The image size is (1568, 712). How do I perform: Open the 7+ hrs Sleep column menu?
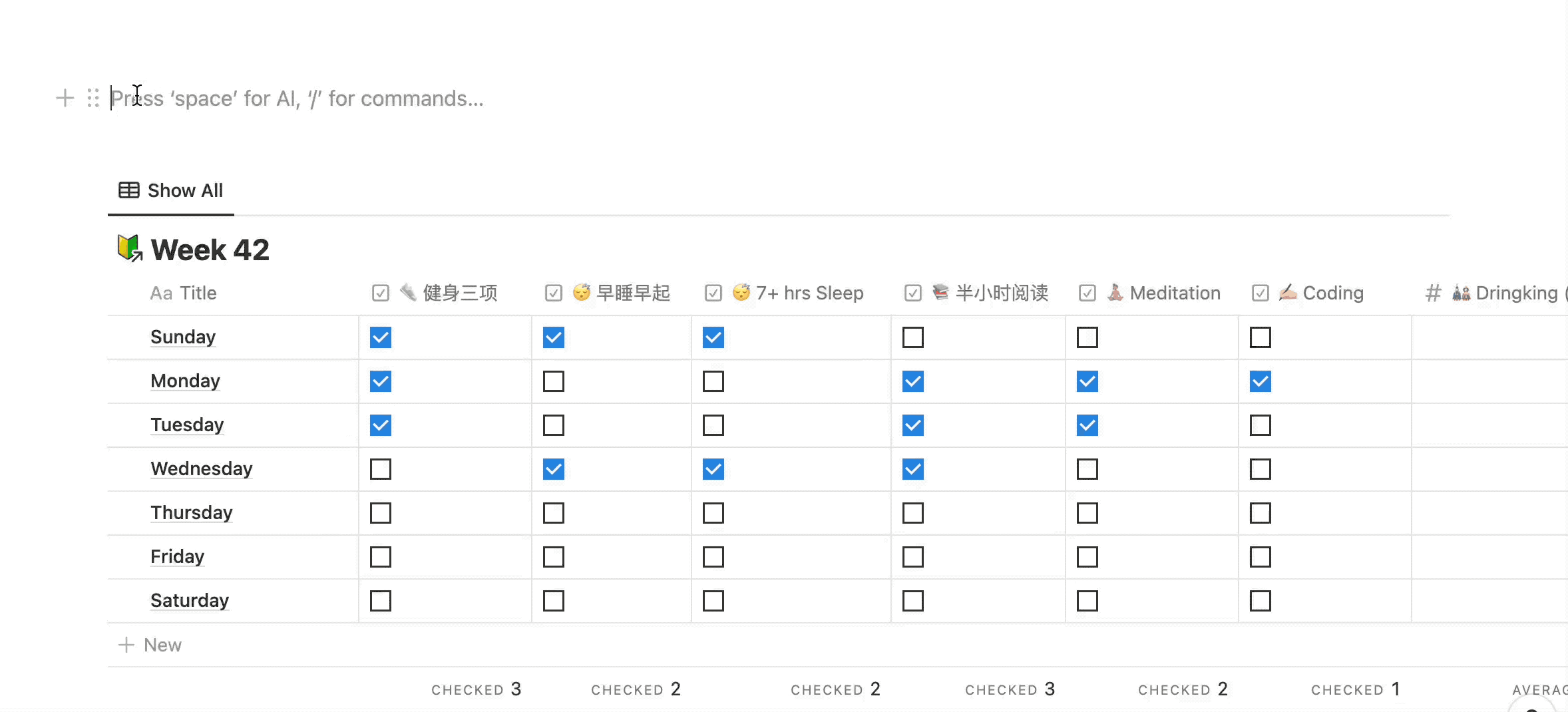809,293
